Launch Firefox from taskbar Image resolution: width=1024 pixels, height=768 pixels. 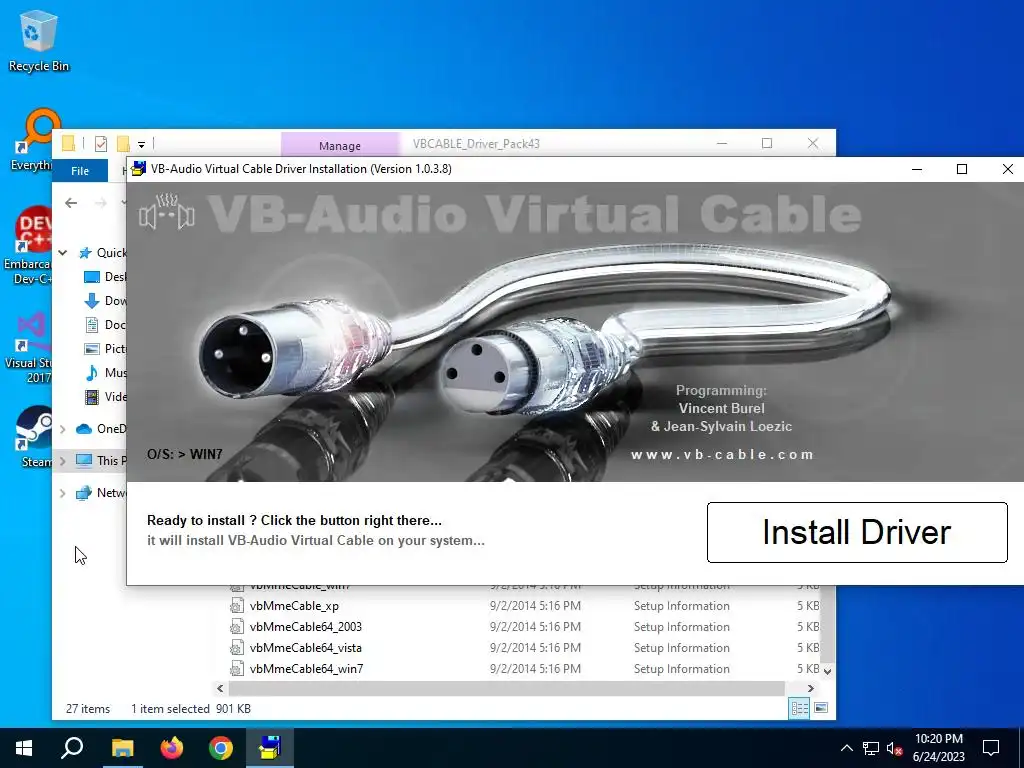pos(172,748)
